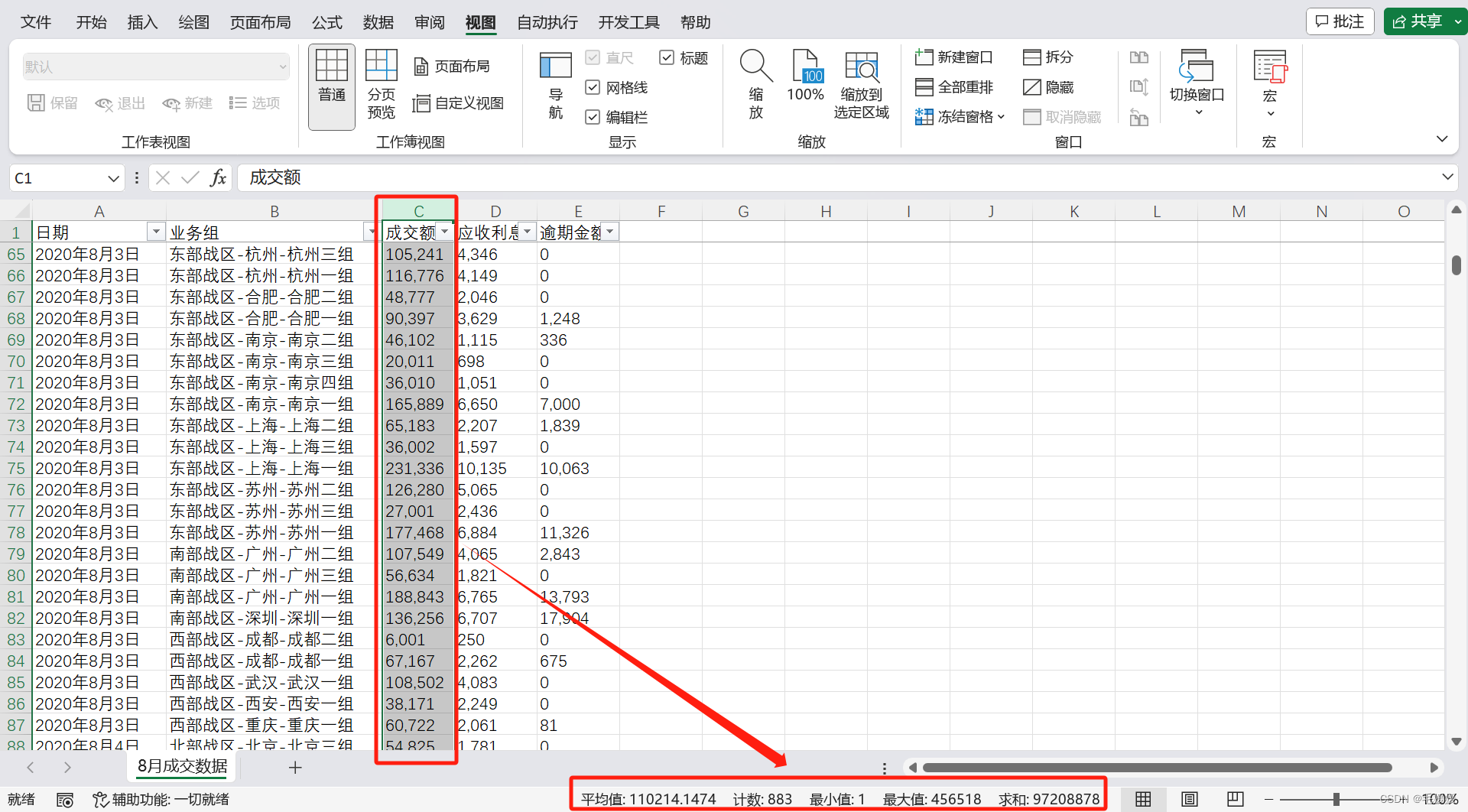Screen dimensions: 1468x812
Task: Switch to the Data (数据) tab
Action: (x=378, y=22)
